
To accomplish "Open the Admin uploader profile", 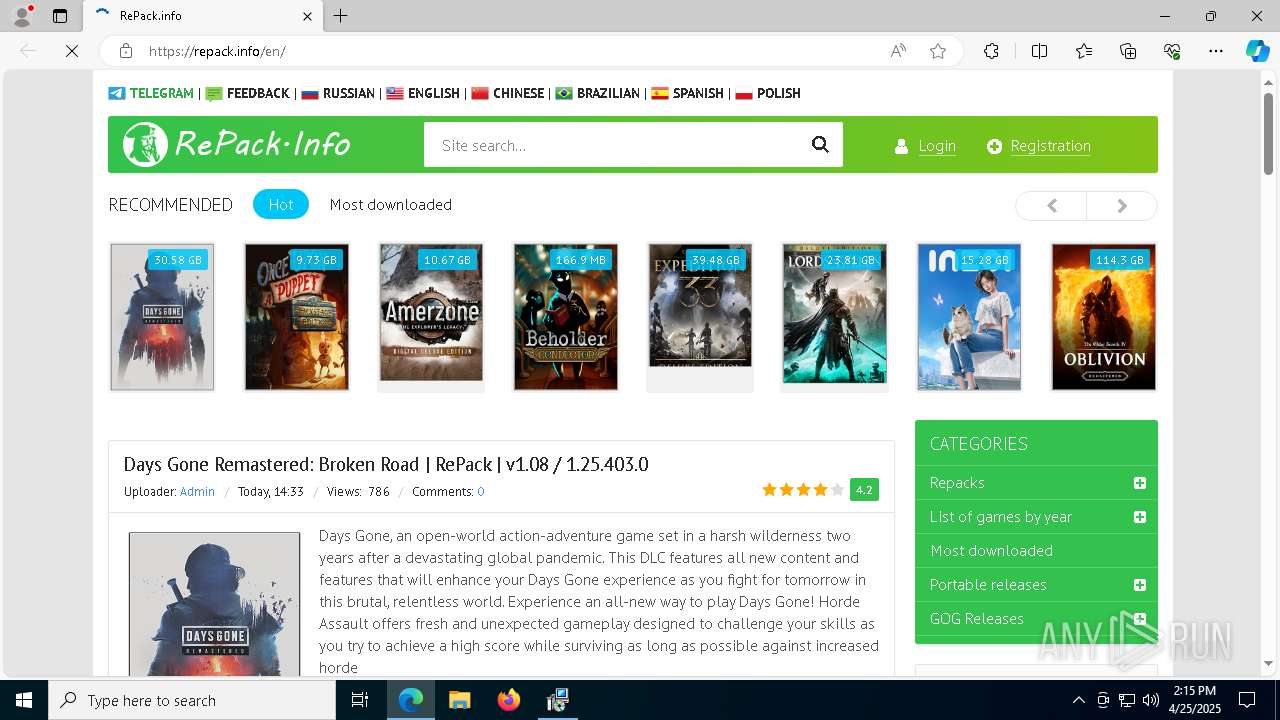I will 197,491.
